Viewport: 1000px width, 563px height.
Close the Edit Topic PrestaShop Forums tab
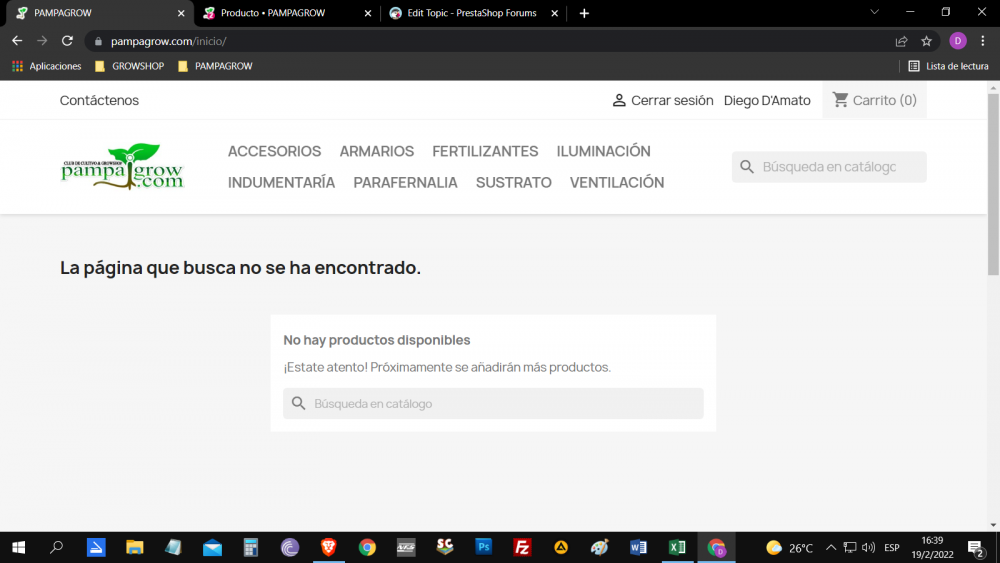tap(554, 13)
